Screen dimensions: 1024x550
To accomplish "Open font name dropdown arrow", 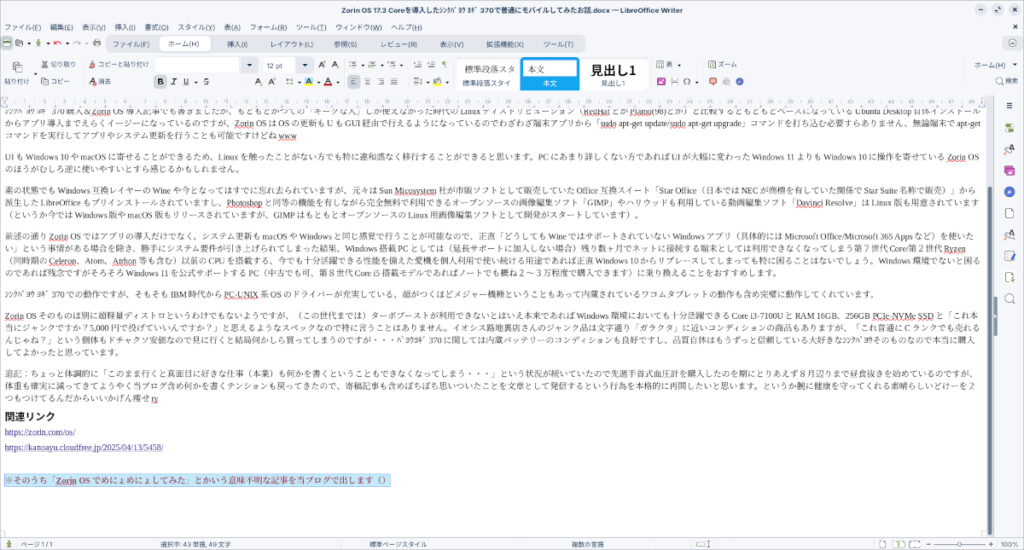I will coord(249,65).
